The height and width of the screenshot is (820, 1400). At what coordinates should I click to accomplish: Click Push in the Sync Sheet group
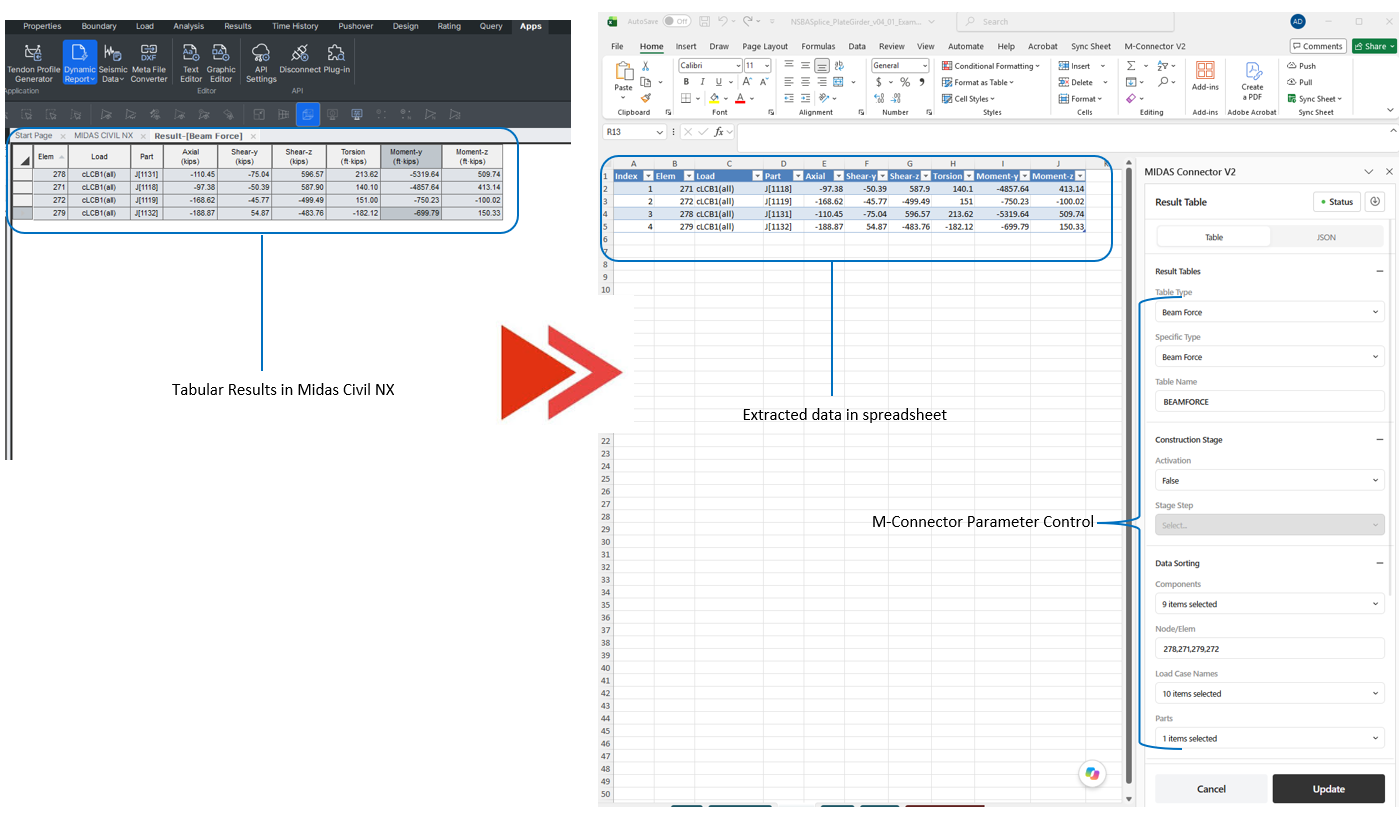(x=1301, y=66)
